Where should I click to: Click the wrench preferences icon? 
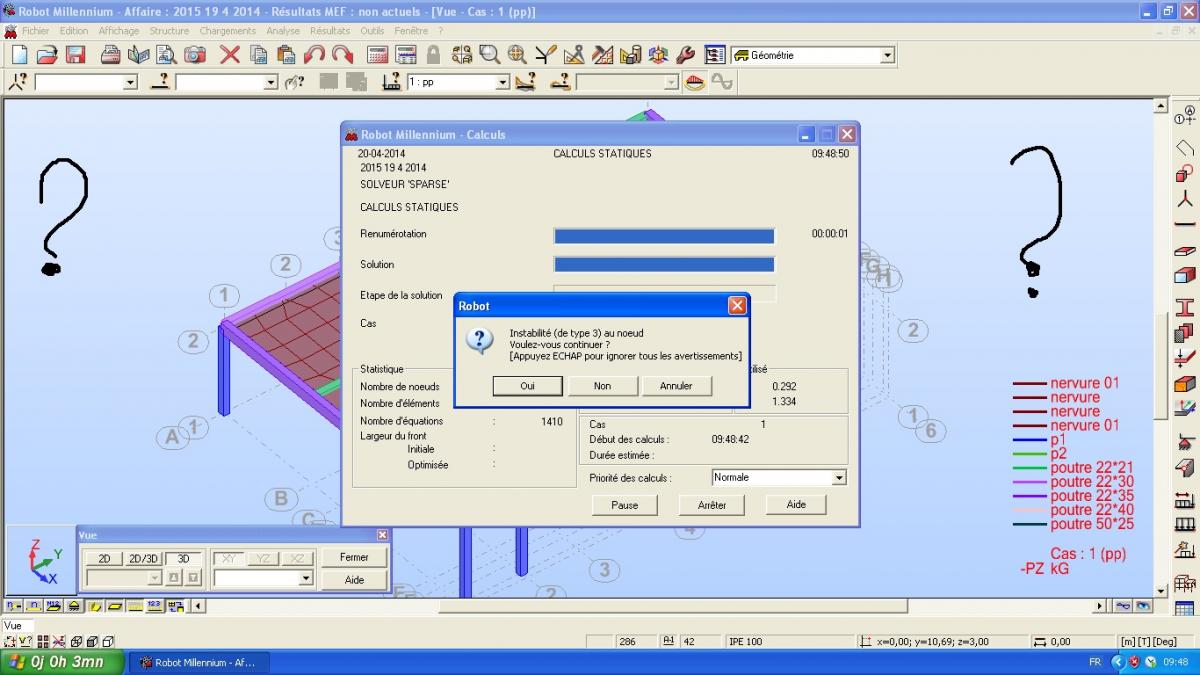pyautogui.click(x=685, y=55)
